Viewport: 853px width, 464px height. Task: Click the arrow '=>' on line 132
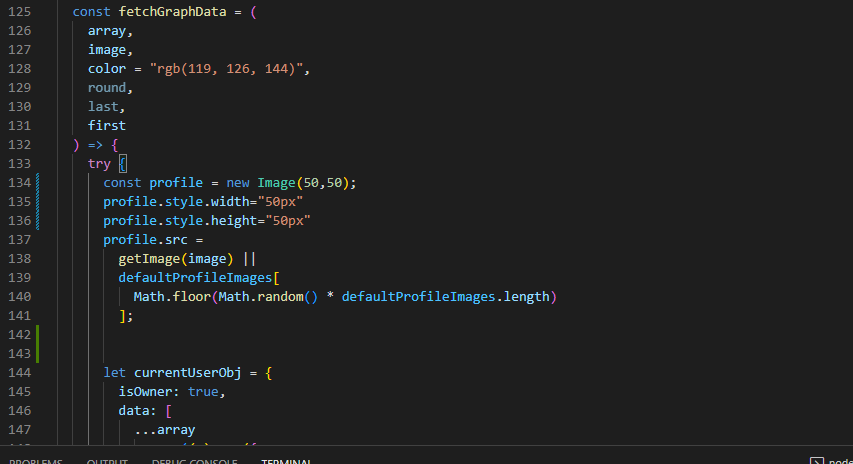[x=95, y=145]
